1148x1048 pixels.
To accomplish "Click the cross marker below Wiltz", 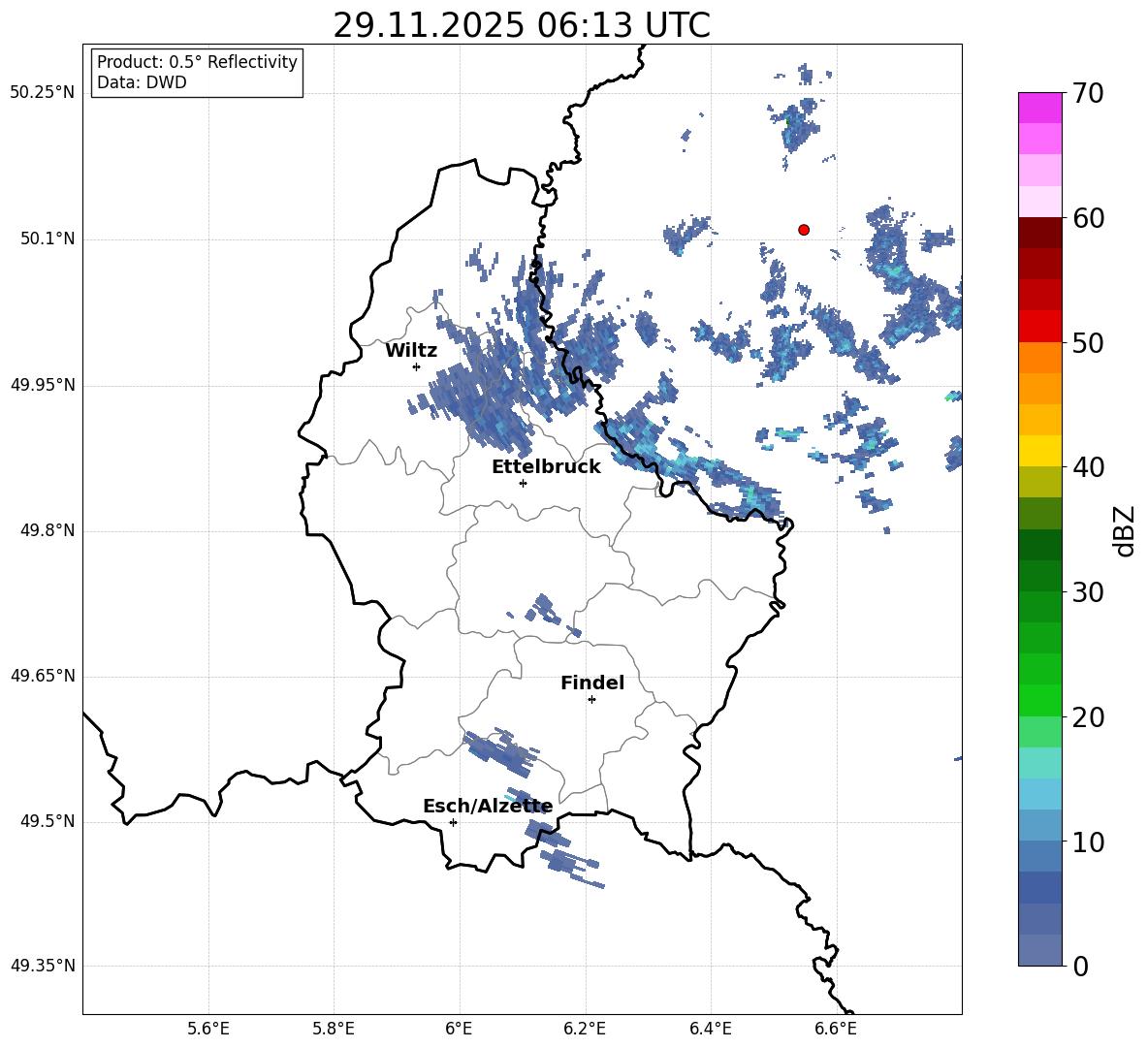I will pos(417,366).
